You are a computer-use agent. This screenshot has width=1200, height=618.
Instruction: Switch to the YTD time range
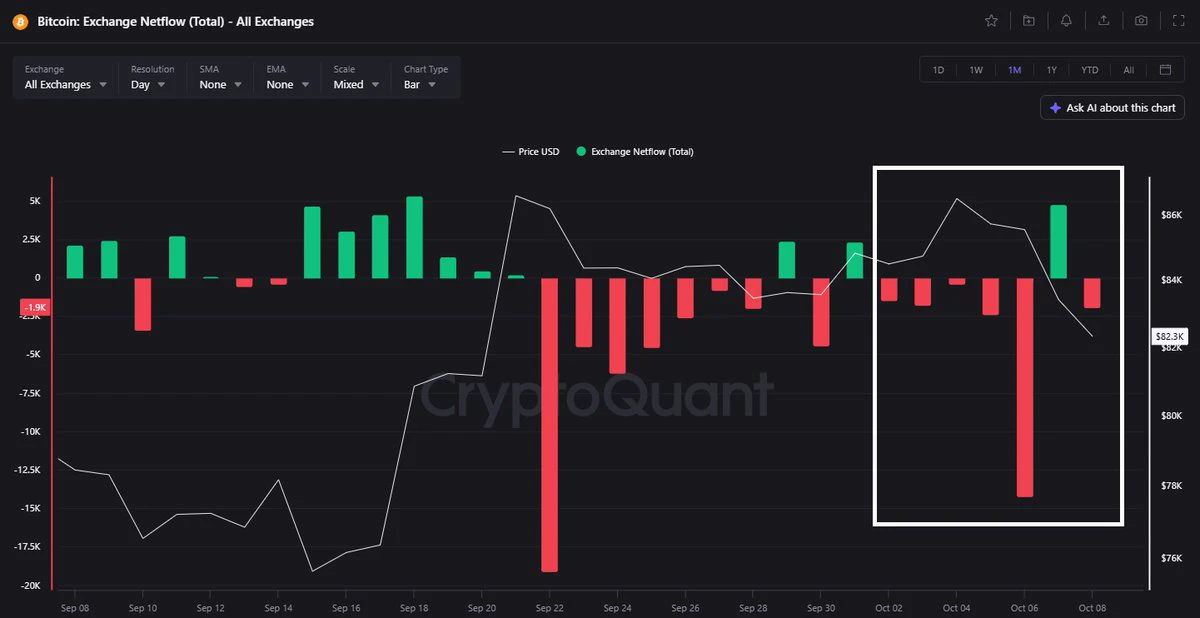[1089, 70]
